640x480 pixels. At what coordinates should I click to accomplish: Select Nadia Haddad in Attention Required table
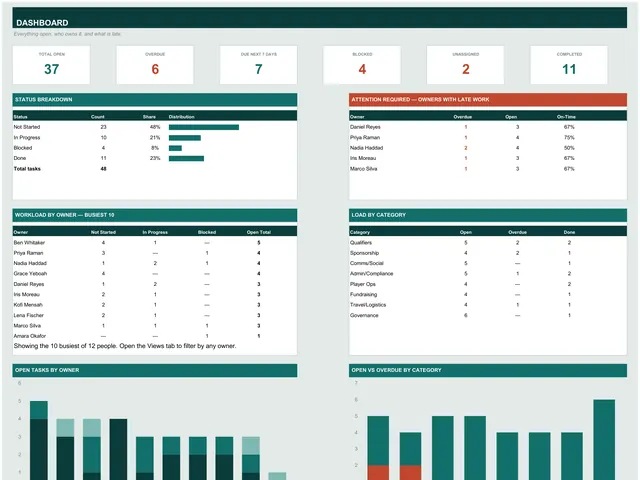367,148
